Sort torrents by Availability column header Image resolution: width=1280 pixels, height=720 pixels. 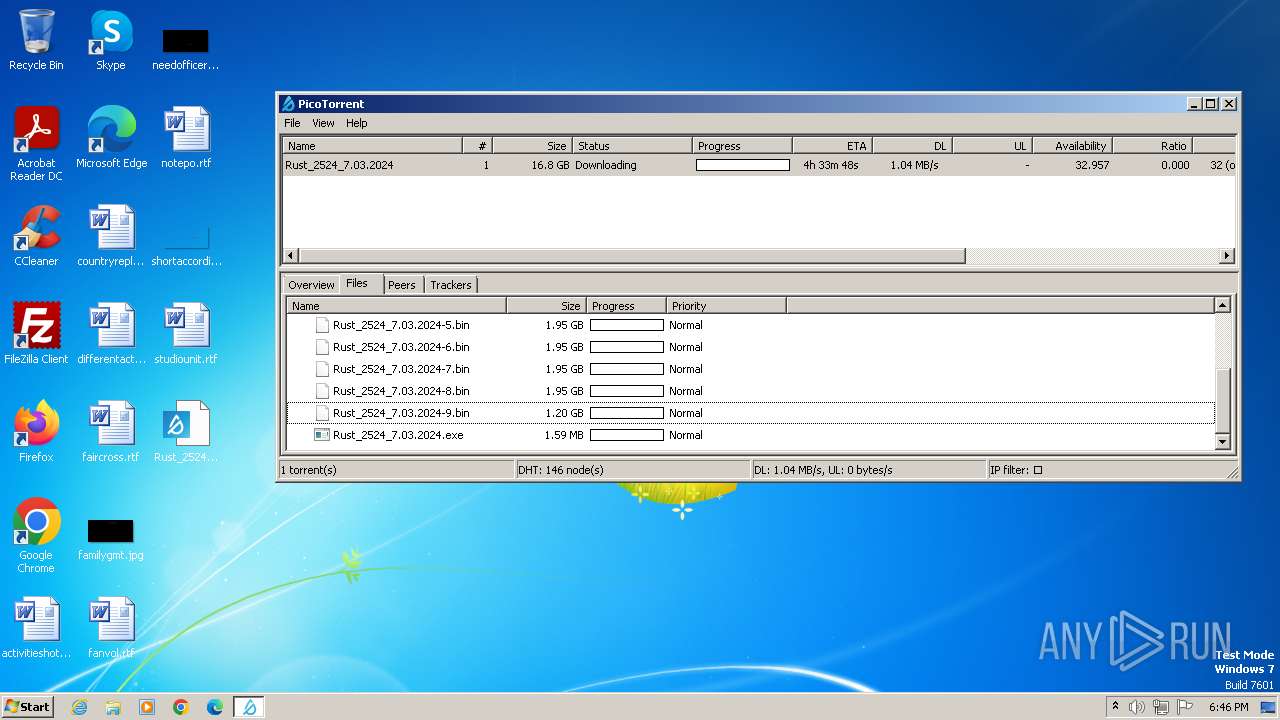[1072, 146]
